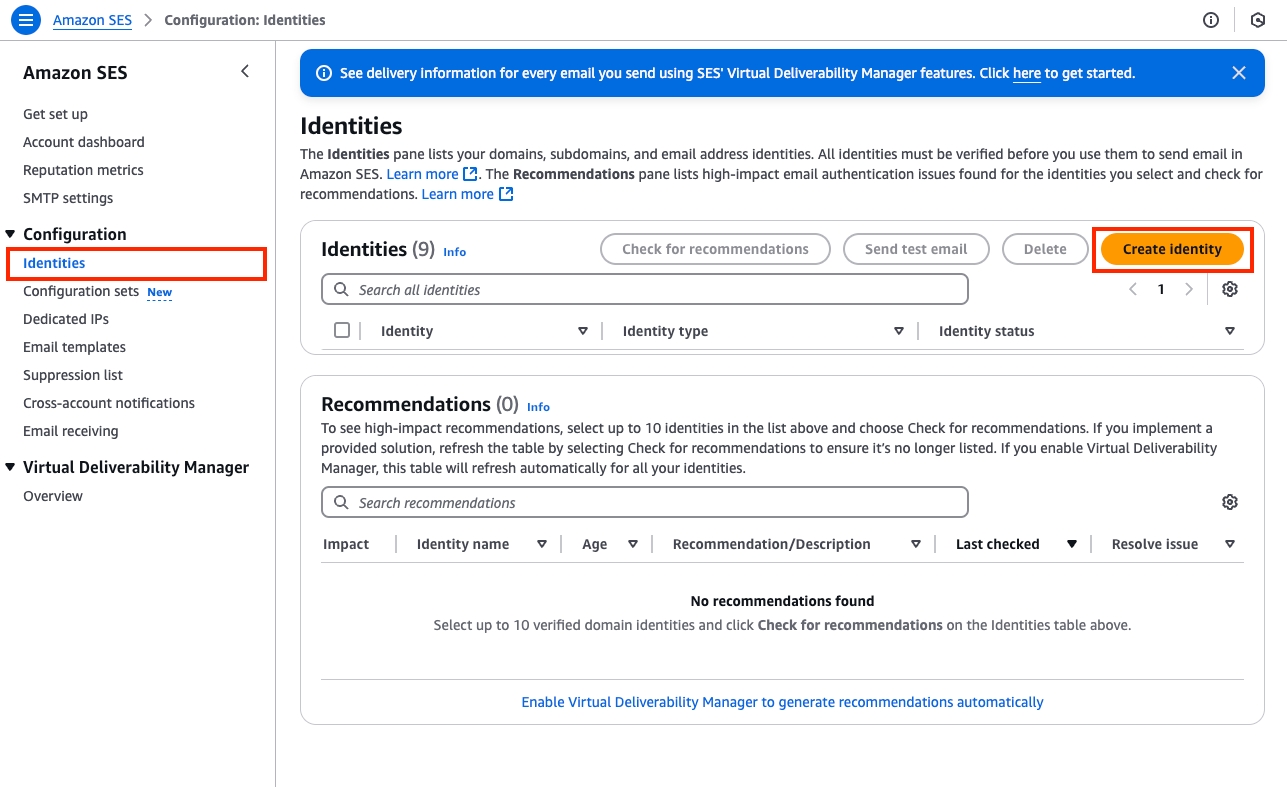Dismiss the blue Virtual Deliverability Manager banner
The height and width of the screenshot is (787, 1287).
coord(1239,73)
